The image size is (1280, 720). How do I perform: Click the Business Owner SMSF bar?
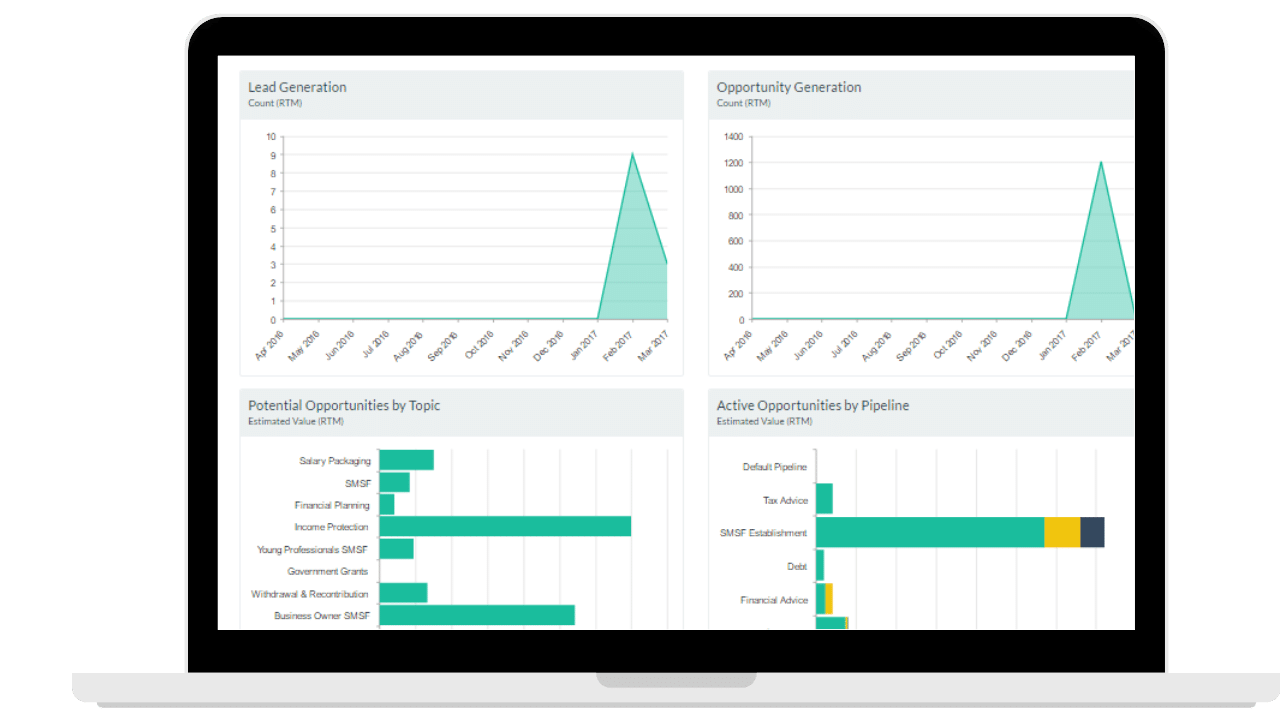[476, 615]
